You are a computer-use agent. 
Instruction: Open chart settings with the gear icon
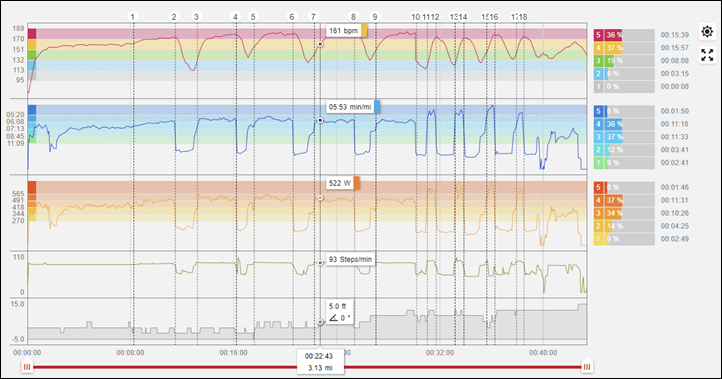click(x=707, y=31)
